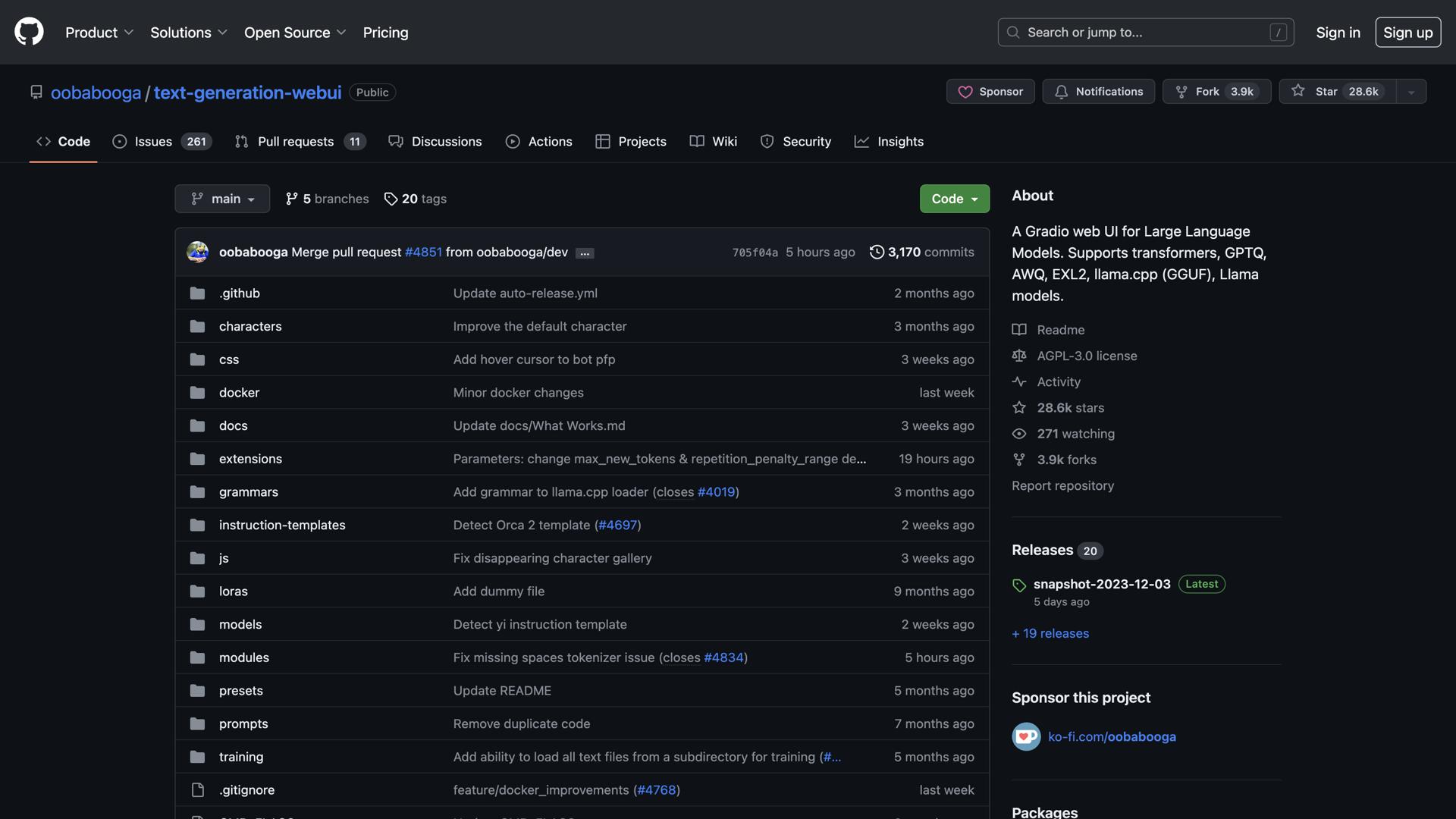Click the Notifications bell button

pyautogui.click(x=1098, y=91)
